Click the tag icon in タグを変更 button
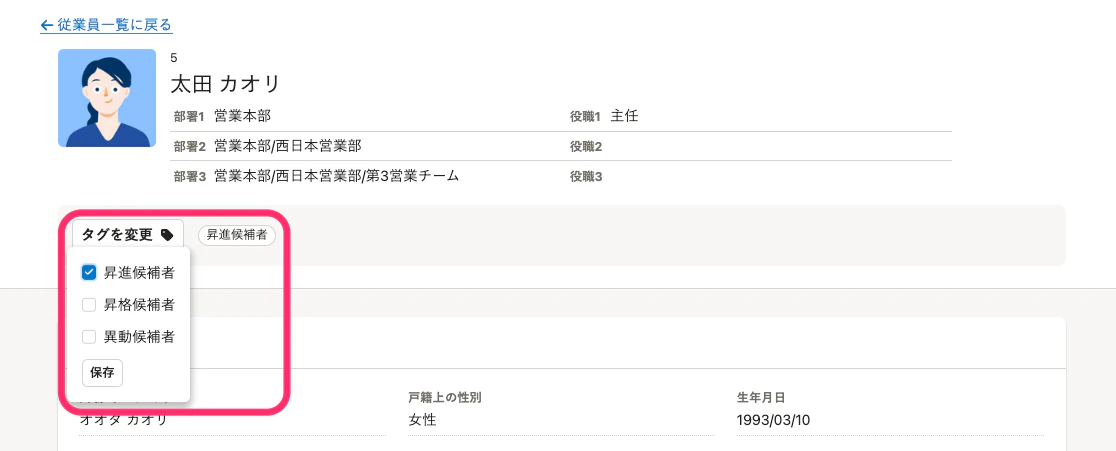 (167, 235)
